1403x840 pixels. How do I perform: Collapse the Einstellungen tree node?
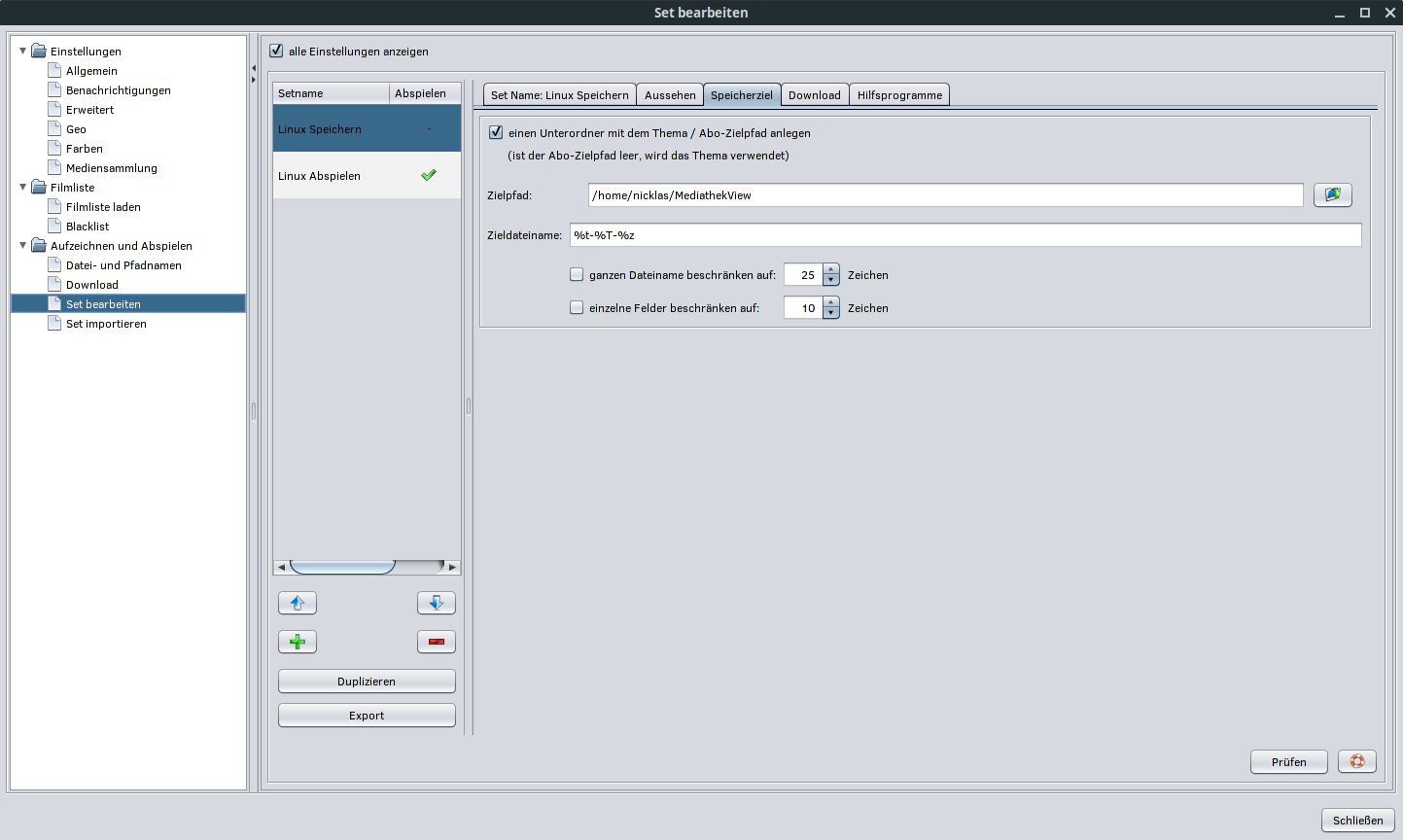point(23,51)
